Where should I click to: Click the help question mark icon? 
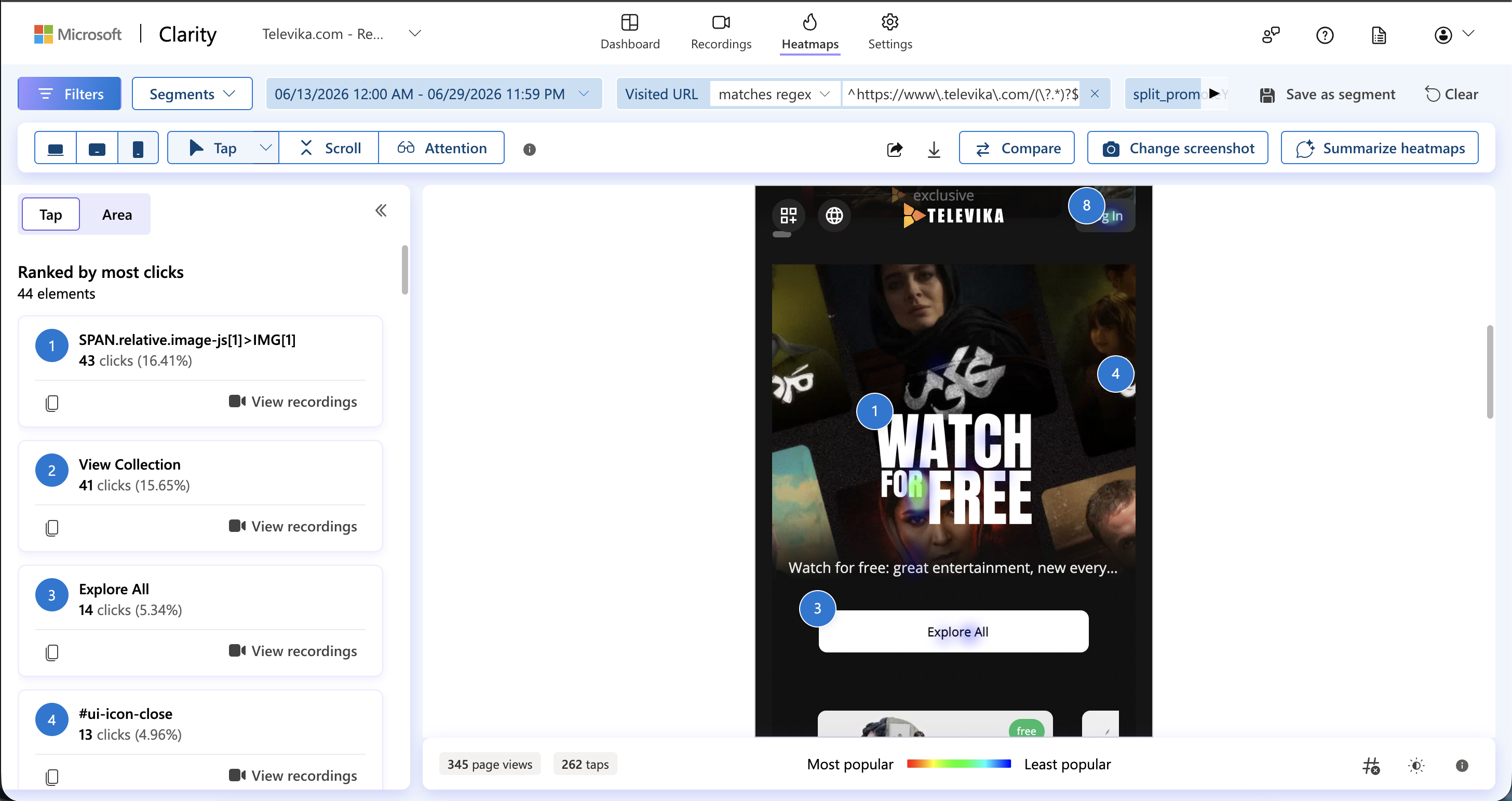click(x=1325, y=35)
